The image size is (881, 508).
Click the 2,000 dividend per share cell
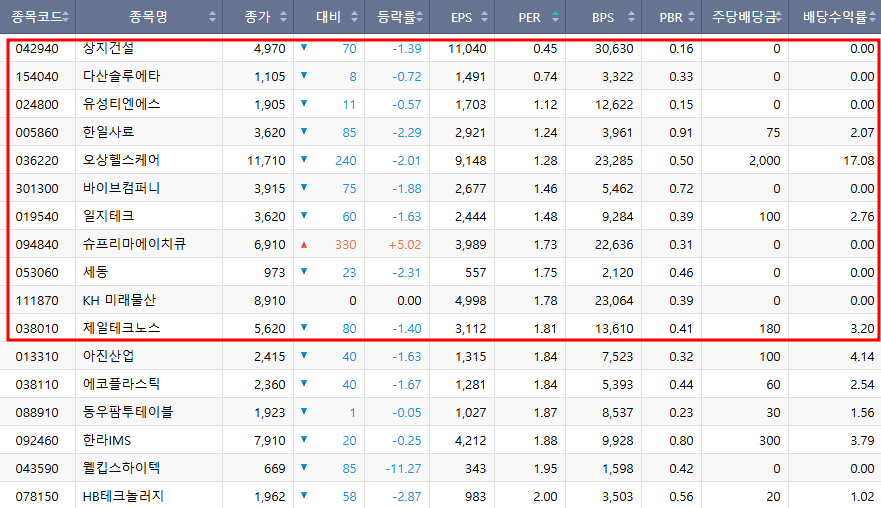765,161
